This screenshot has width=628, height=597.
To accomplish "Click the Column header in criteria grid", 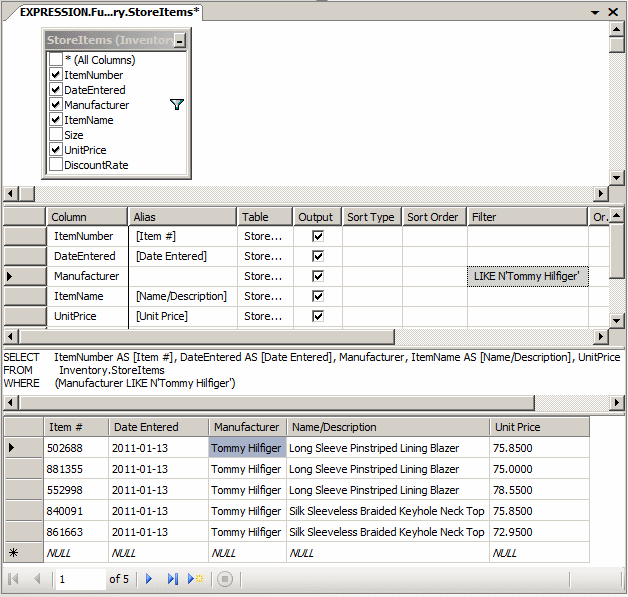I will click(87, 217).
